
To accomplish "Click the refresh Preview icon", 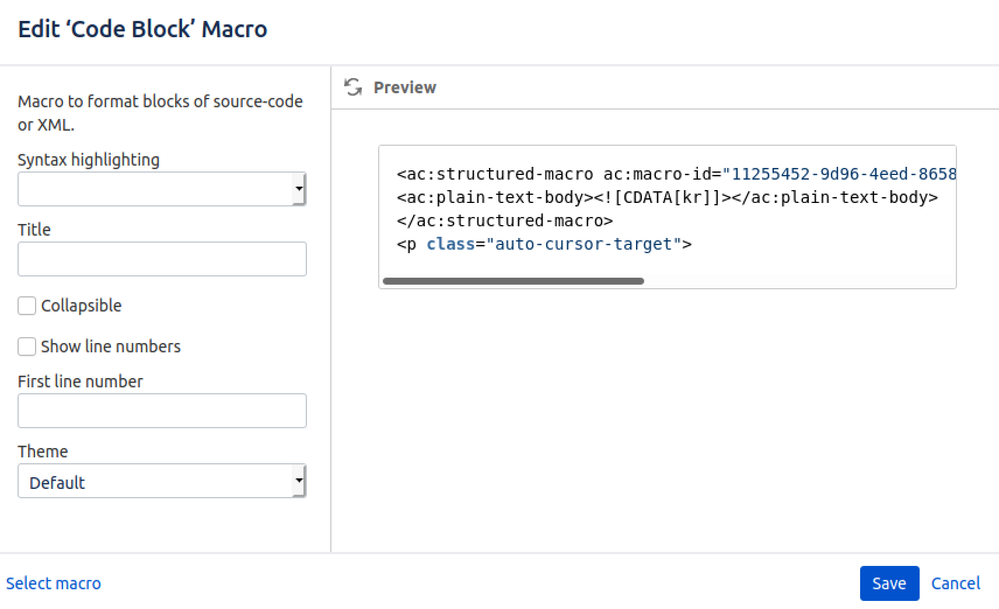I will (x=352, y=87).
